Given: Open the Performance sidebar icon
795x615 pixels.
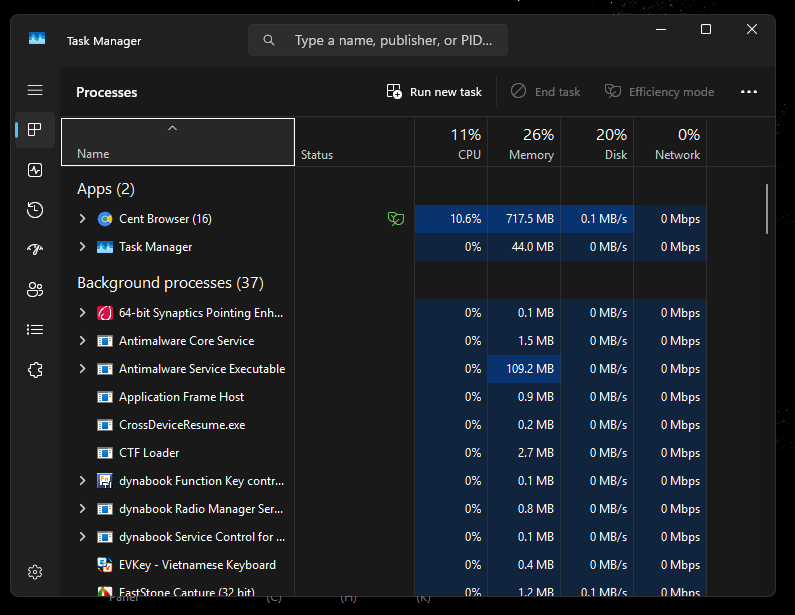Looking at the screenshot, I should 35,170.
